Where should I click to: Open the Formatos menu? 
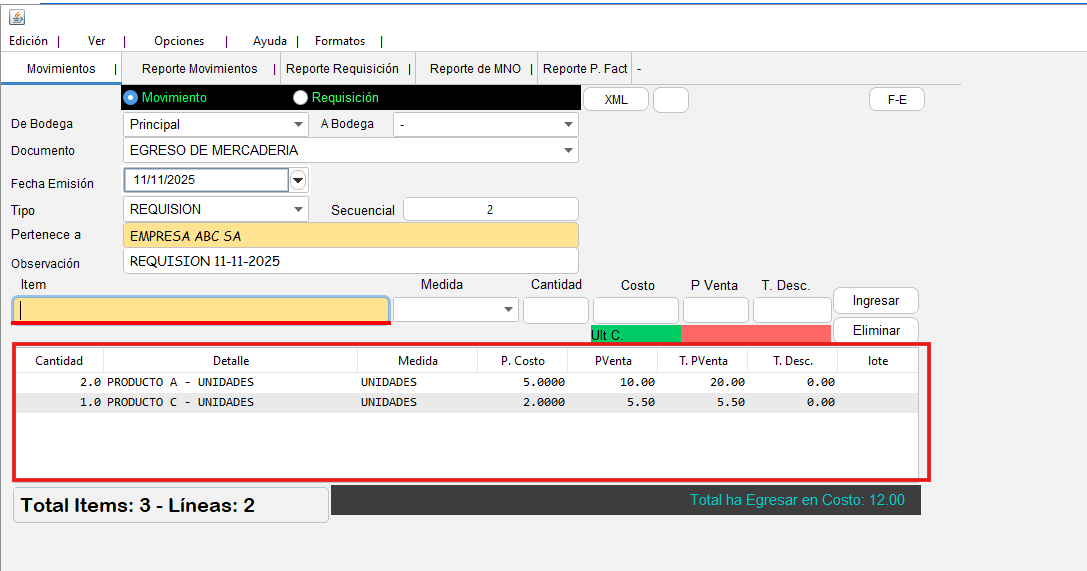340,41
